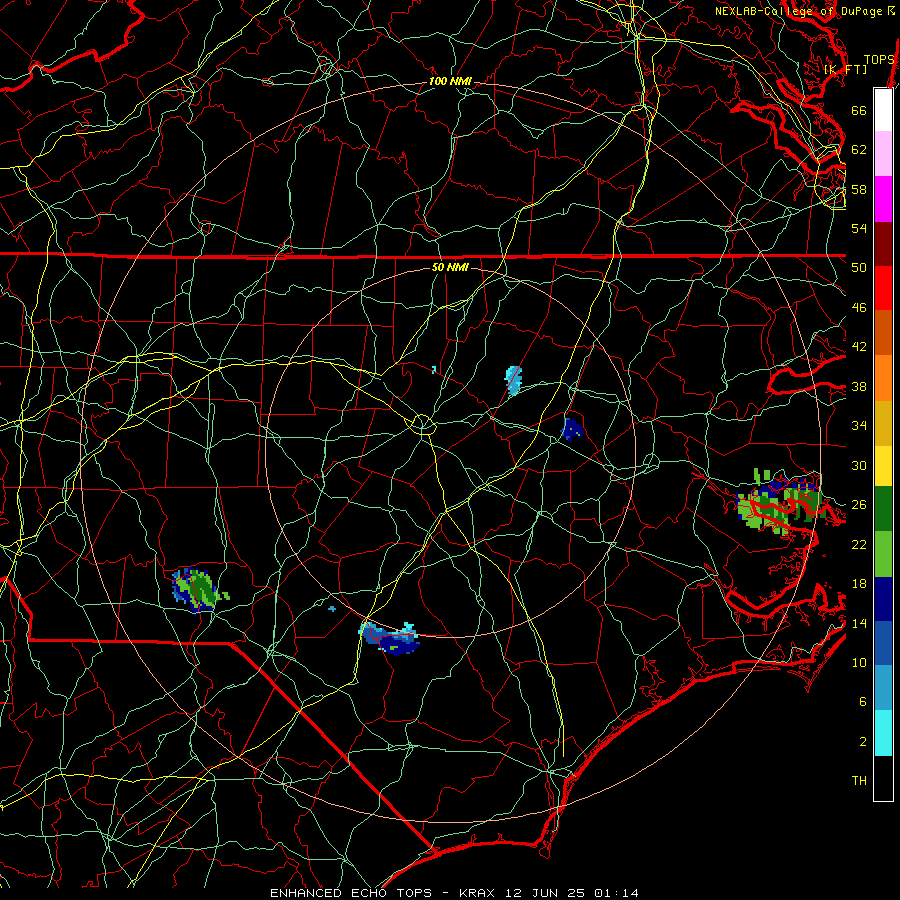Pick the gold legend swatch
This screenshot has height=900, width=900.
pos(883,423)
